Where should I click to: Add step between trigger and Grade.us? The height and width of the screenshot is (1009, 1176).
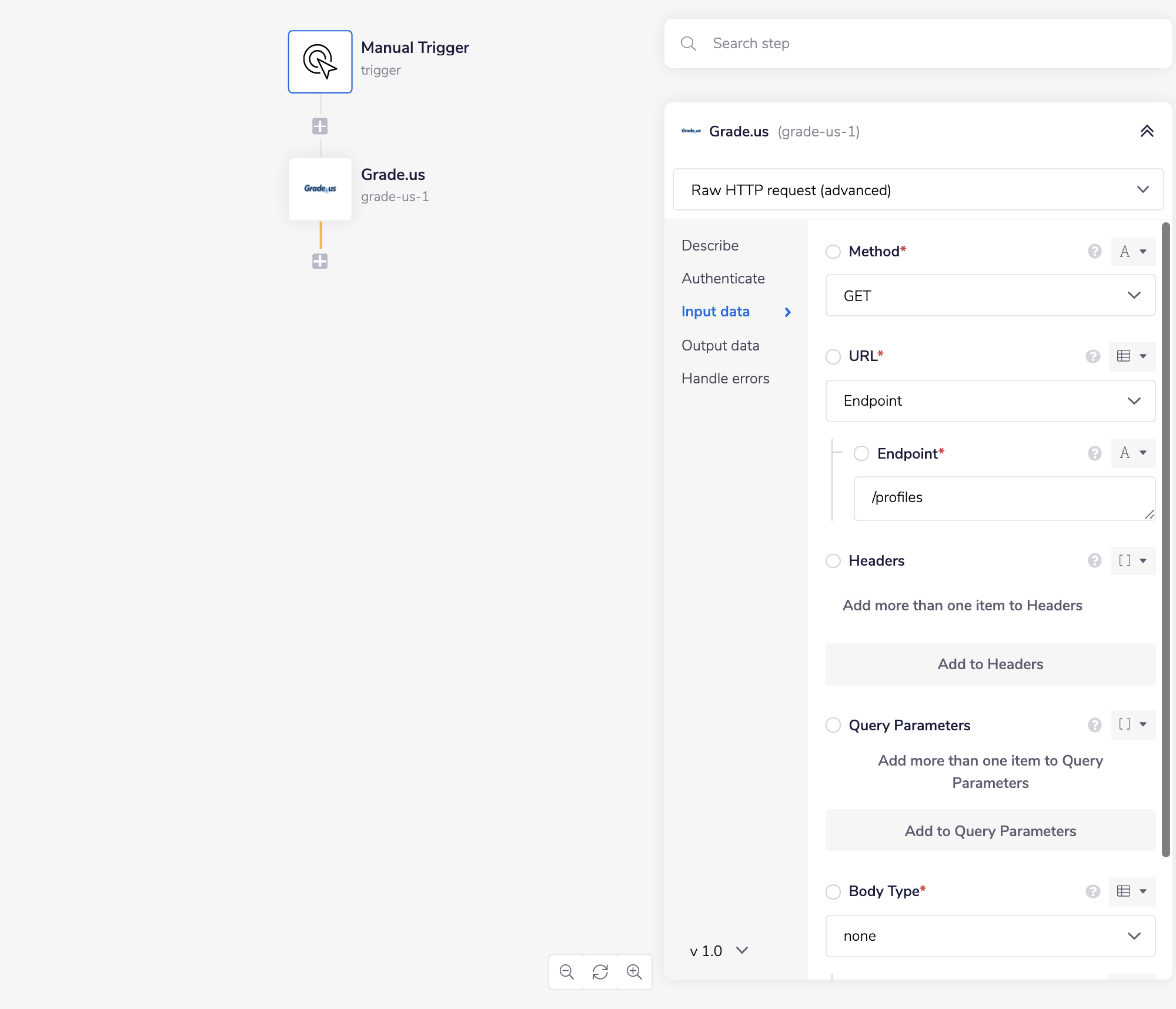pyautogui.click(x=320, y=126)
